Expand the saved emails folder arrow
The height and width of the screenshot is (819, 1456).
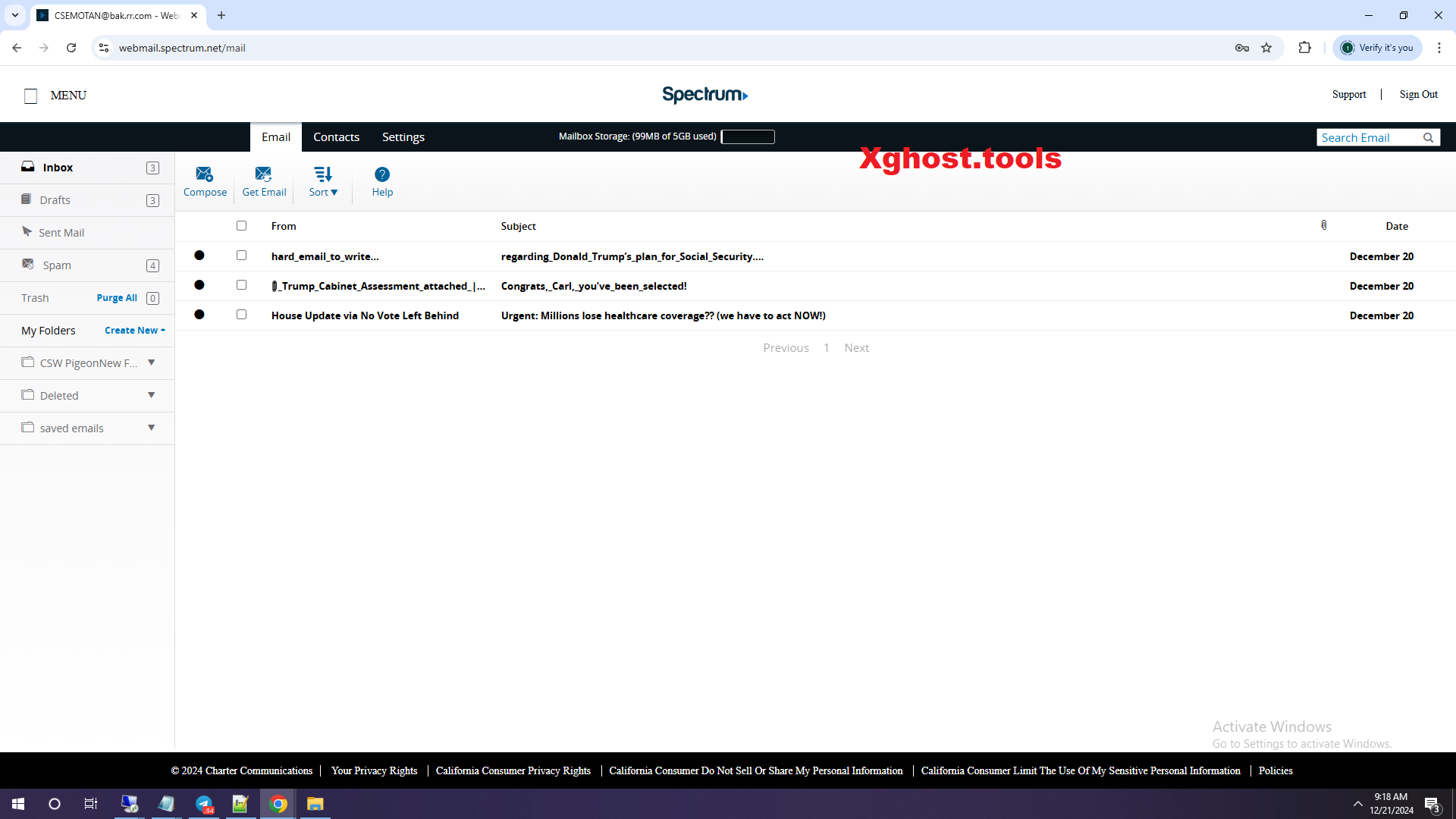152,428
